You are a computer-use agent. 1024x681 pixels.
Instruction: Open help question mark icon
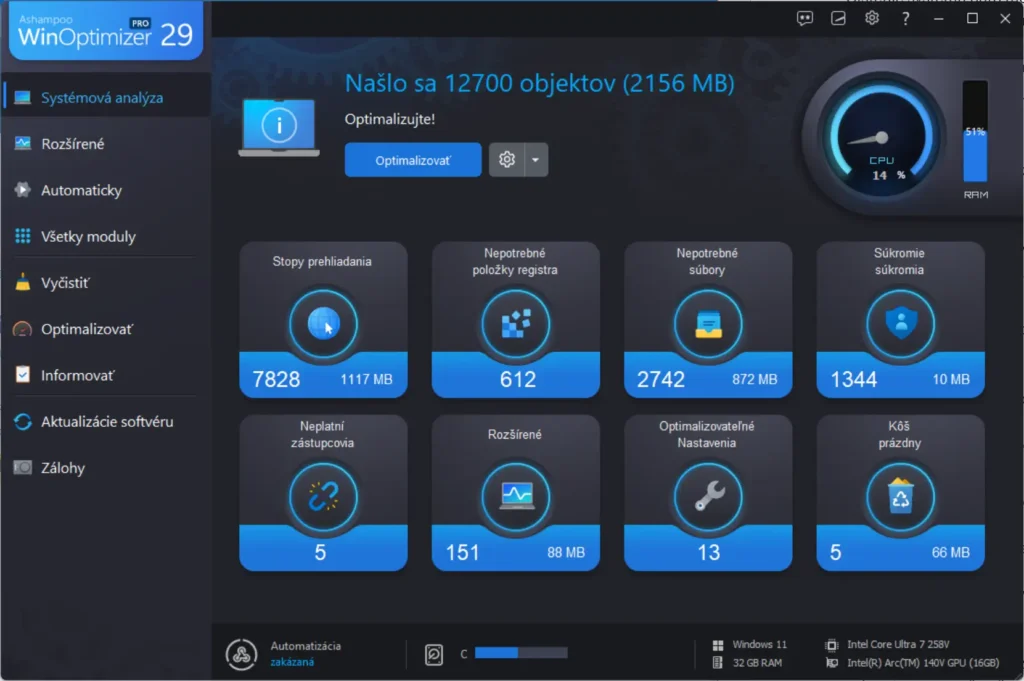tap(905, 19)
